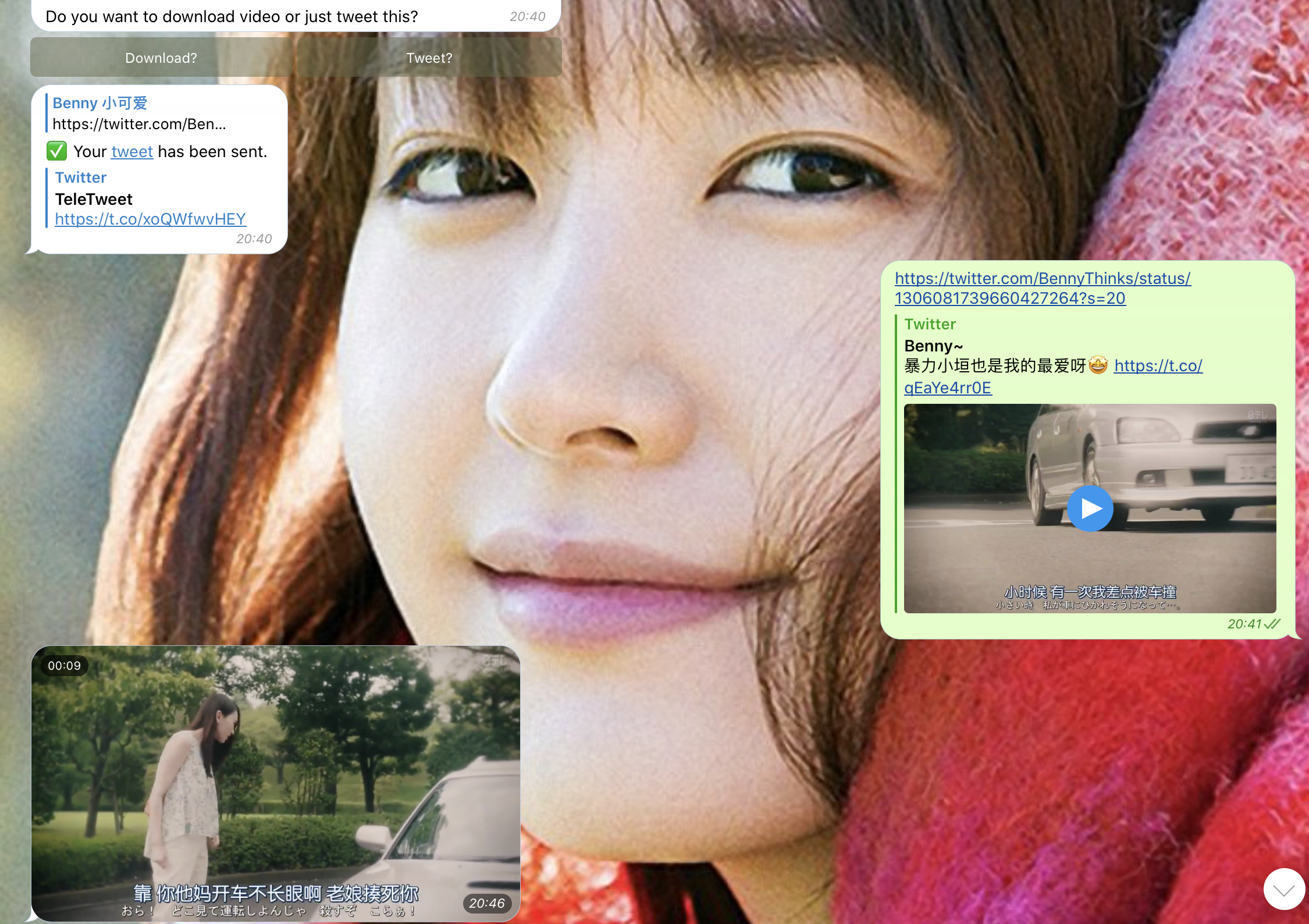Click the 00:09 video duration badge
The height and width of the screenshot is (924, 1309).
point(64,666)
